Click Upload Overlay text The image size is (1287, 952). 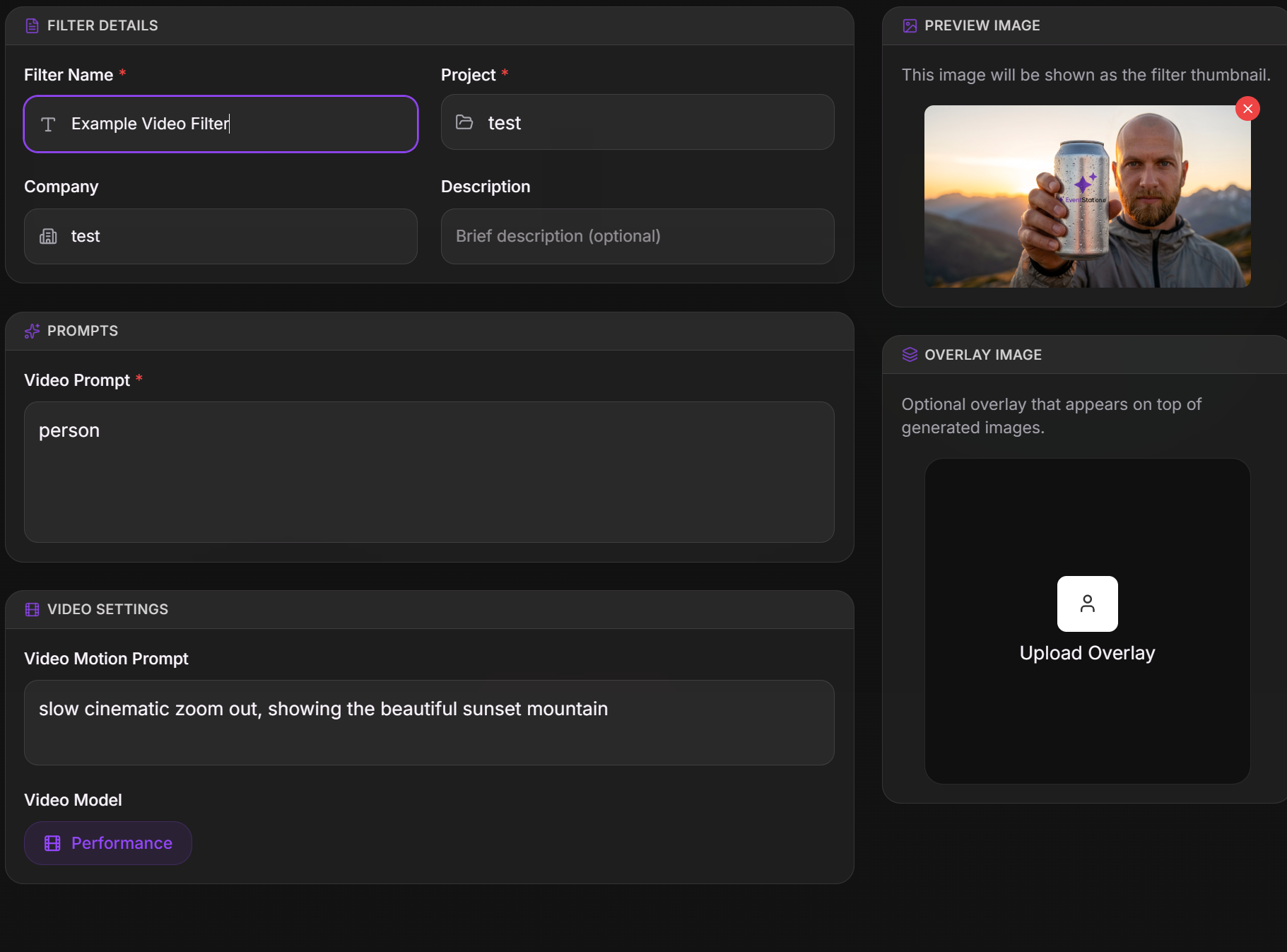pos(1087,653)
